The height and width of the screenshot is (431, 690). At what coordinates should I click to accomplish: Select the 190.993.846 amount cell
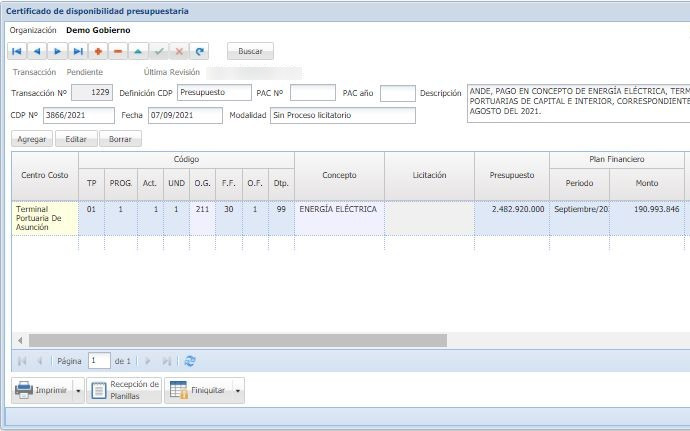[647, 218]
